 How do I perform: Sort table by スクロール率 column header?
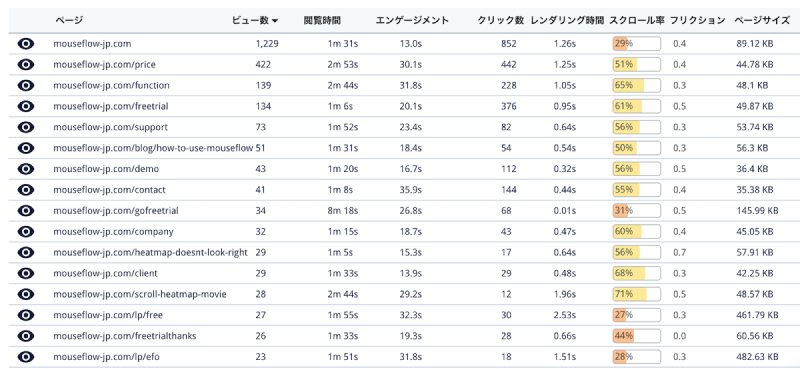pos(637,20)
